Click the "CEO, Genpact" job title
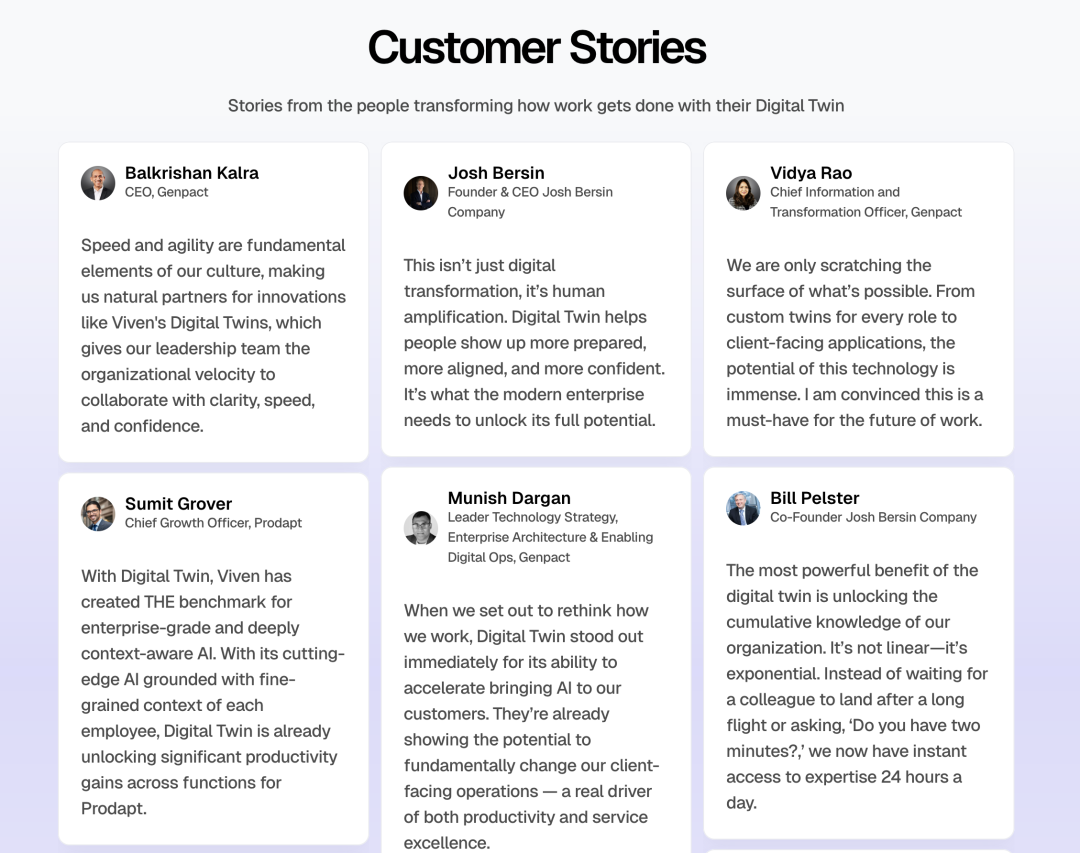Image resolution: width=1080 pixels, height=853 pixels. click(x=166, y=192)
